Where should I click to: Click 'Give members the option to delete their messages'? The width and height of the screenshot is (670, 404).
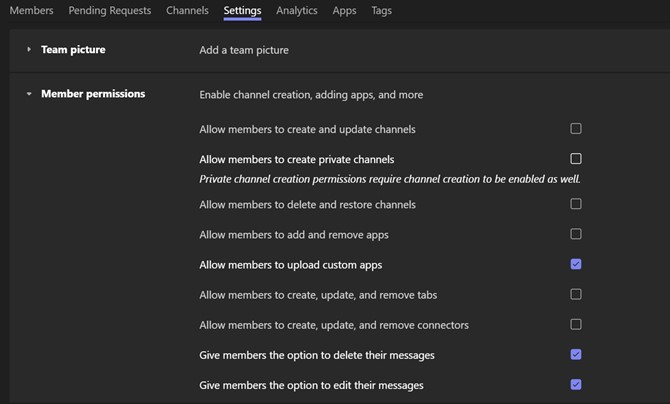317,355
